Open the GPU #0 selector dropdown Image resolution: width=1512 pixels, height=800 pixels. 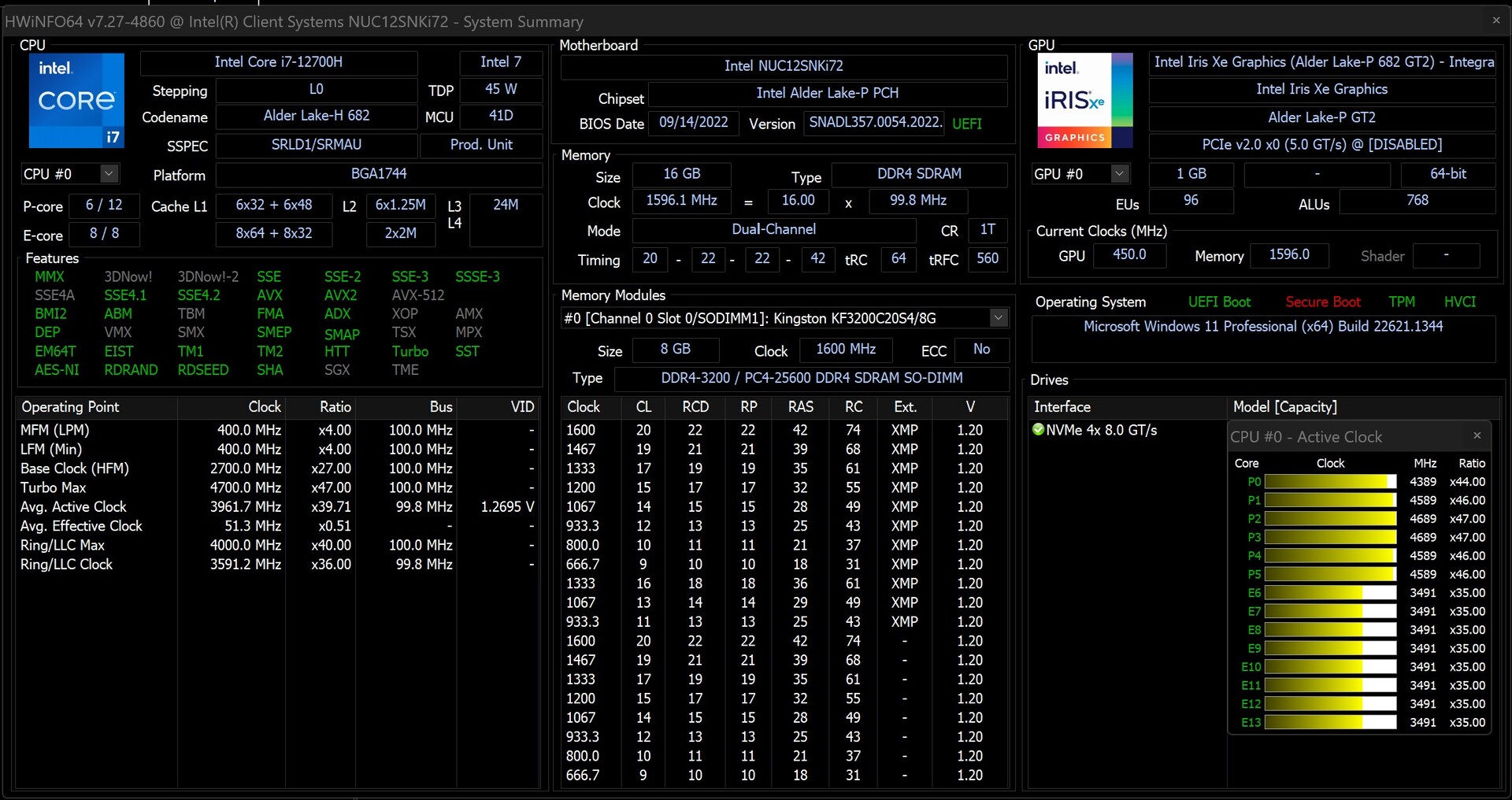point(1119,173)
